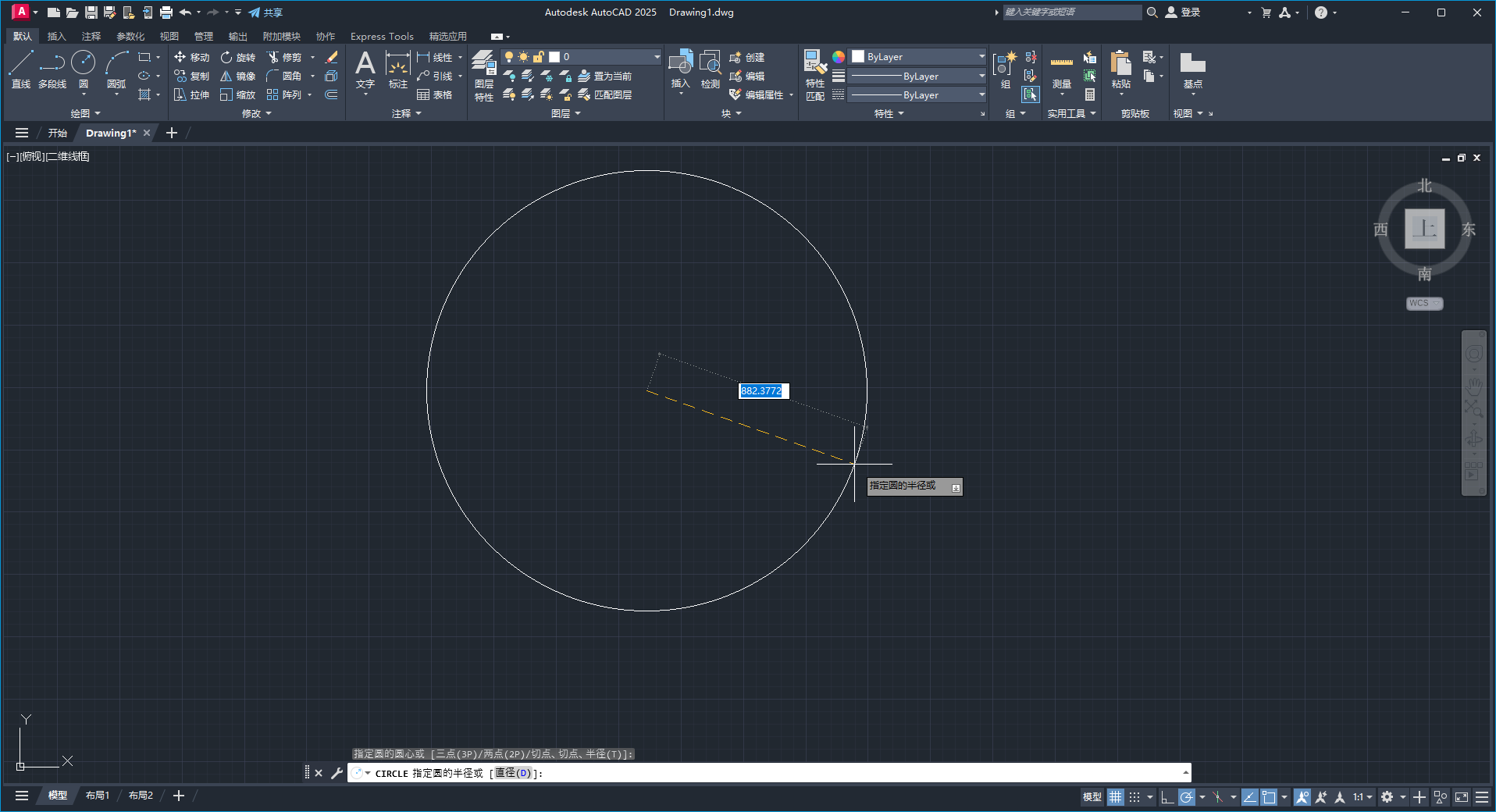Toggle ortho mode in status bar
This screenshot has height=812, width=1496.
1167,796
